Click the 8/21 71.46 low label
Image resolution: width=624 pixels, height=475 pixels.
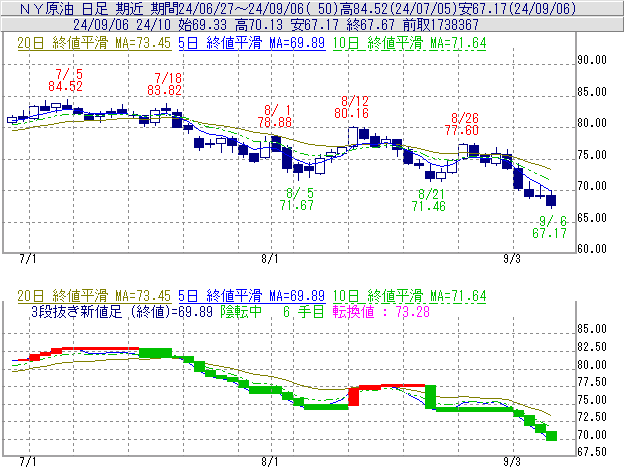point(429,200)
